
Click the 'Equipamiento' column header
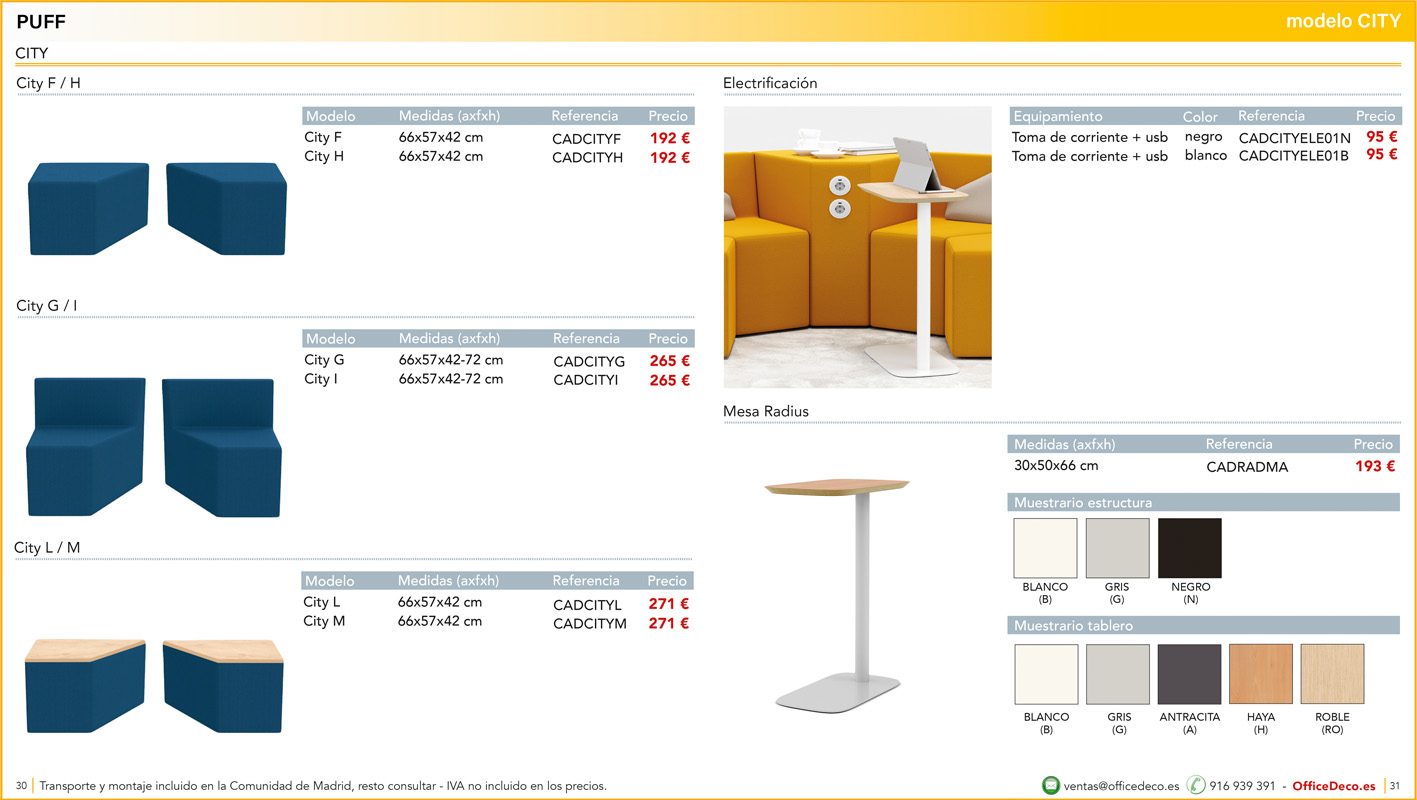coord(1058,116)
